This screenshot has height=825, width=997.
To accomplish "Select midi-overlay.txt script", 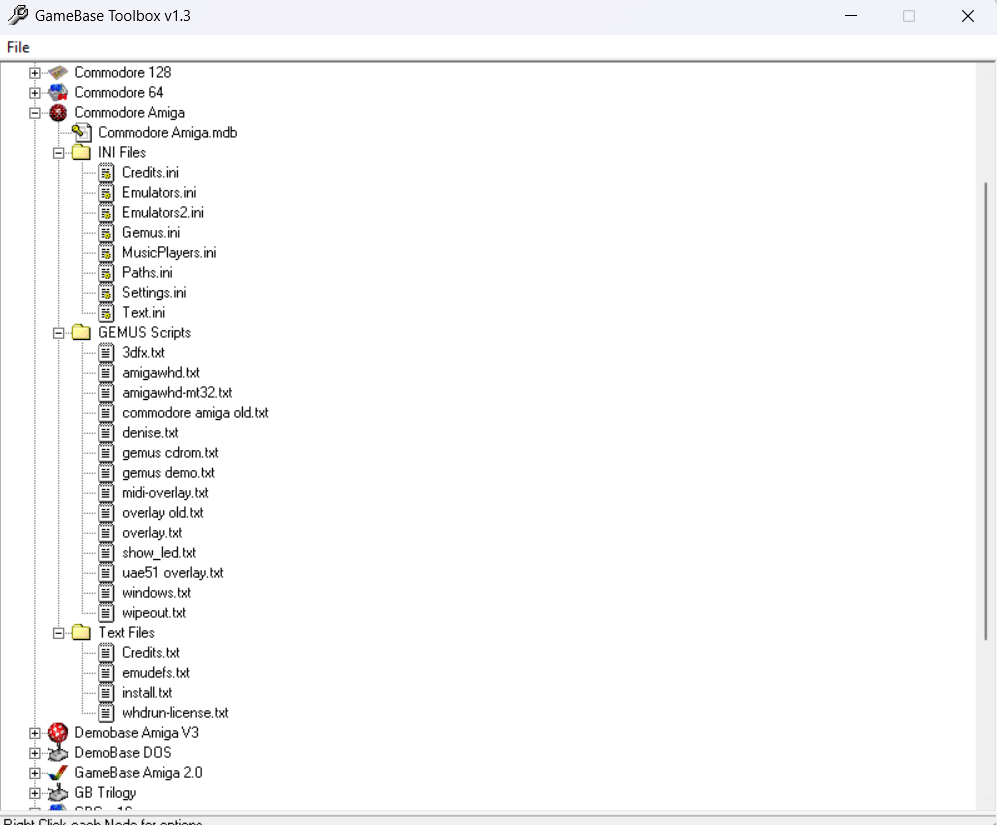I will tap(165, 493).
